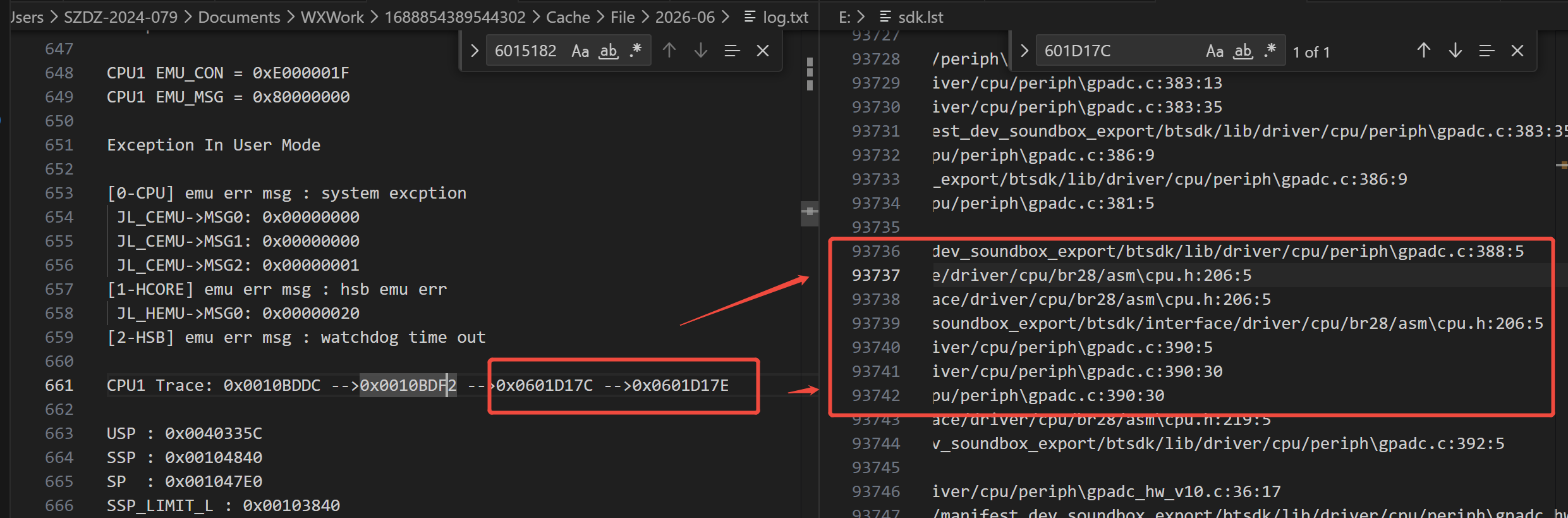
Task: Click line number 93737 in sdk.lst
Action: pos(876,275)
